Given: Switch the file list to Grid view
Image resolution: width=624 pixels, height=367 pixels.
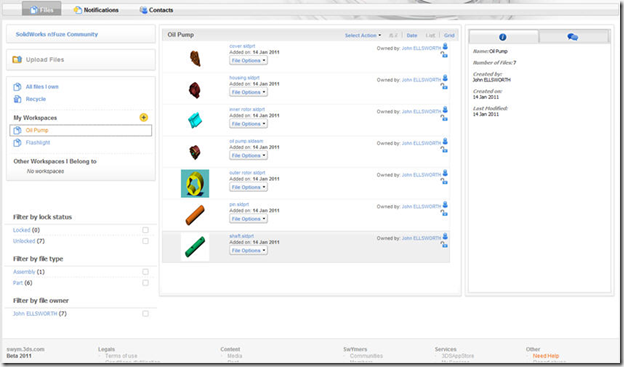Looking at the screenshot, I should pos(449,35).
